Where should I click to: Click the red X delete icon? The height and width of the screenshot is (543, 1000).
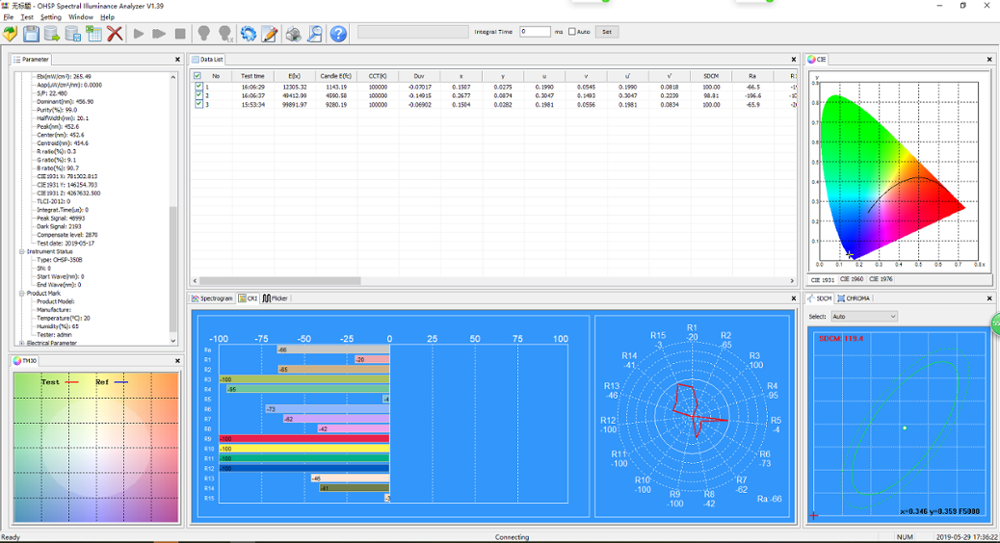pos(115,34)
